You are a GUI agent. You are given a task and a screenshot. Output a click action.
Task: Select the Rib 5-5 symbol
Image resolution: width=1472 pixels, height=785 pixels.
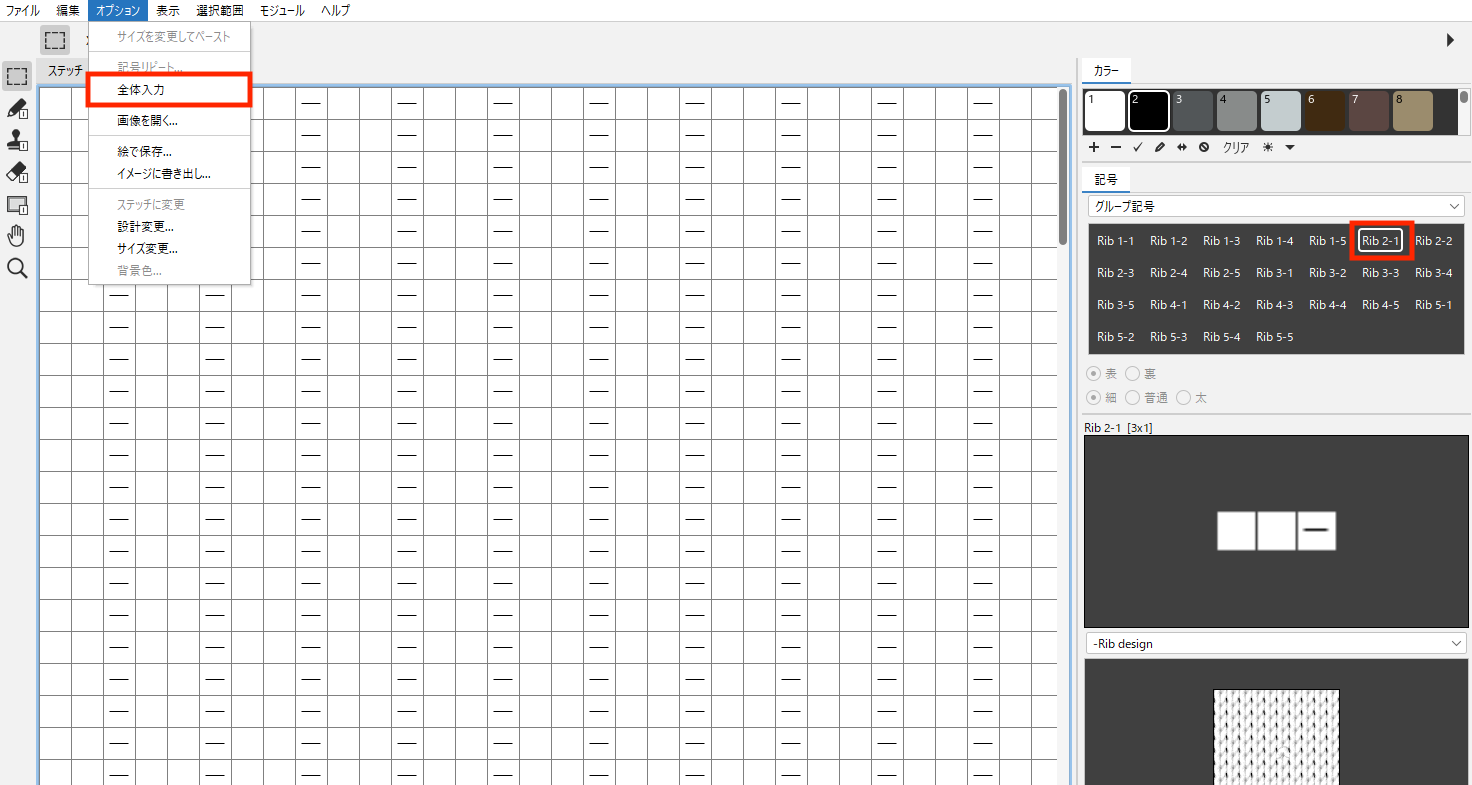click(1274, 337)
